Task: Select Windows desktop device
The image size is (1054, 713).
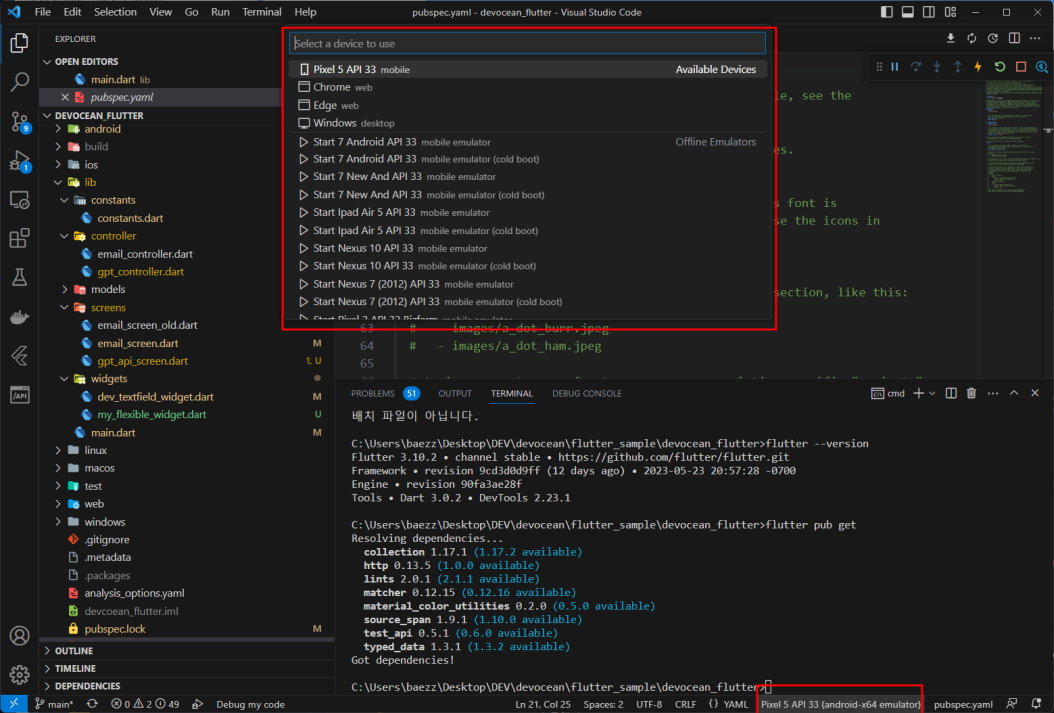Action: point(527,123)
